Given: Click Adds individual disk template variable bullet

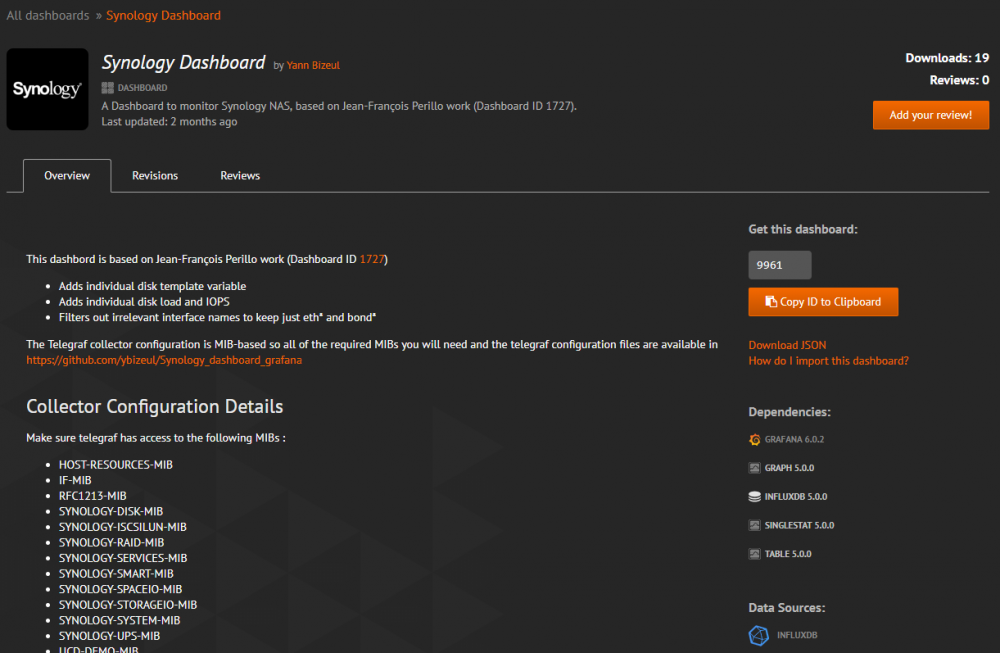Looking at the screenshot, I should [152, 286].
